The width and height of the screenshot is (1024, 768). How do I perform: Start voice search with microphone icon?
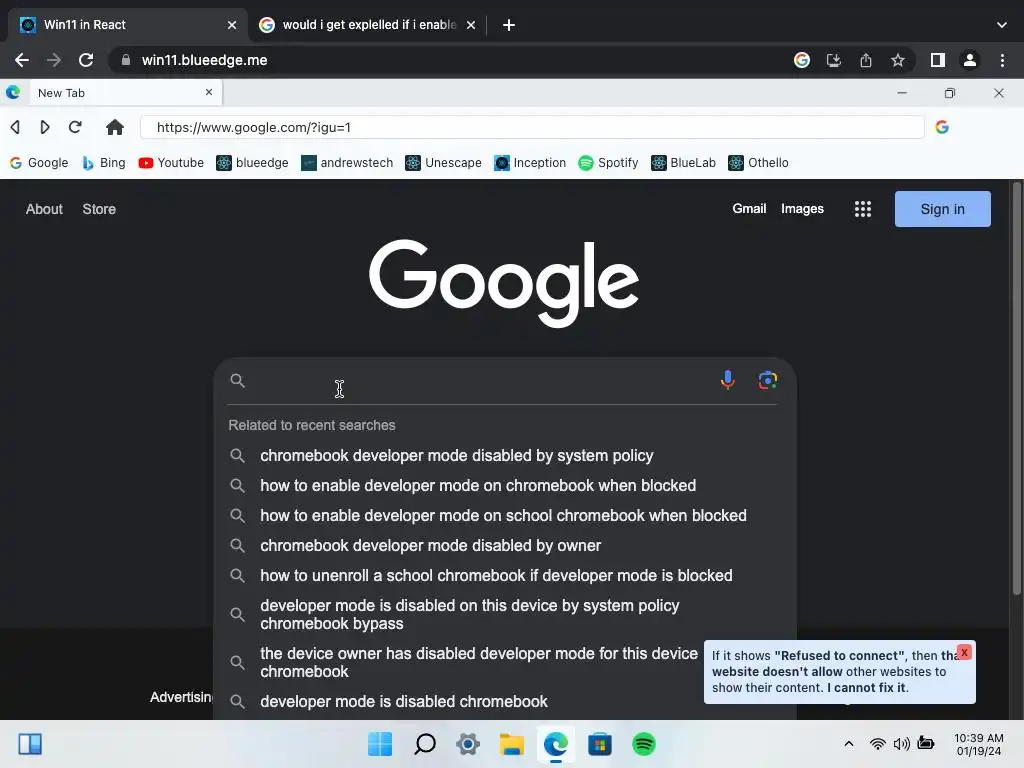[728, 380]
